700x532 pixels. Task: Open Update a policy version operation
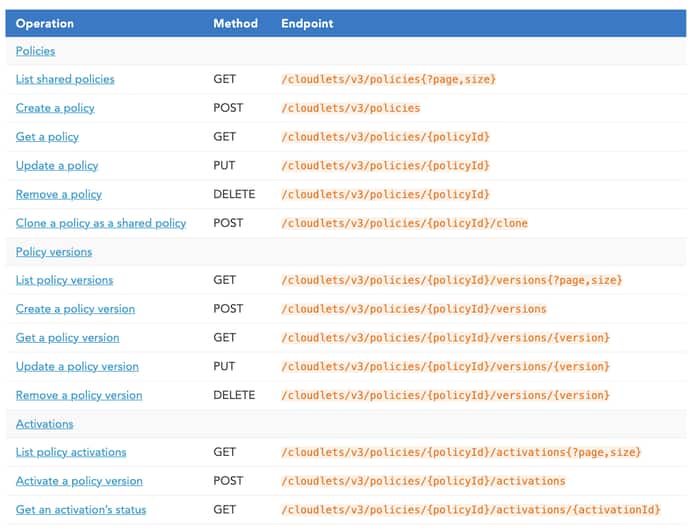pyautogui.click(x=77, y=367)
